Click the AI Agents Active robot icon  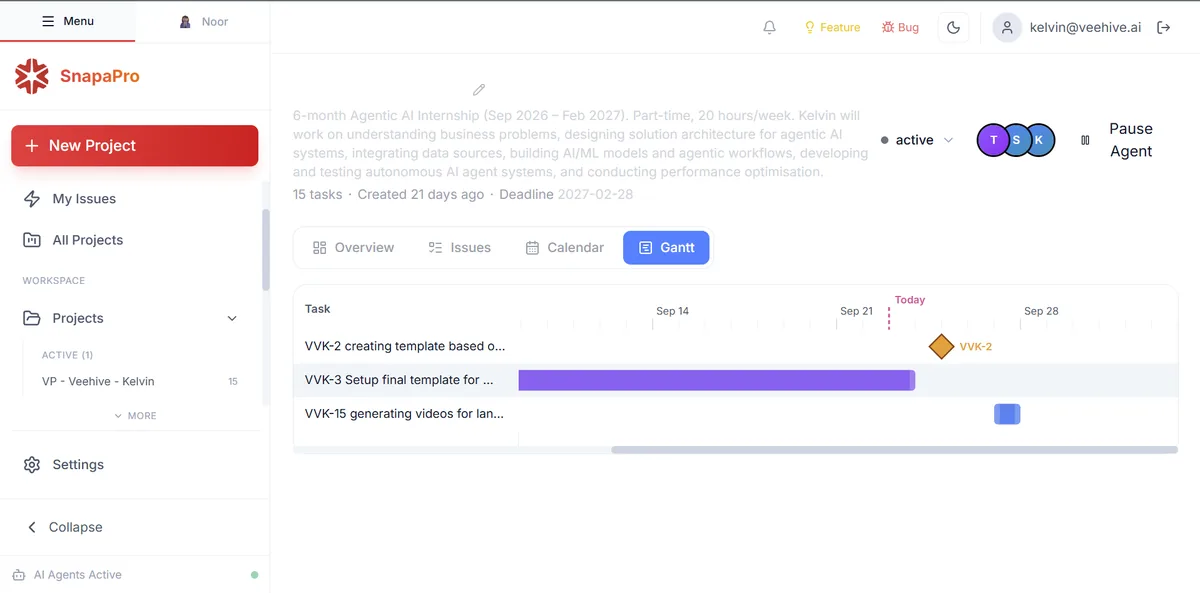click(x=18, y=575)
